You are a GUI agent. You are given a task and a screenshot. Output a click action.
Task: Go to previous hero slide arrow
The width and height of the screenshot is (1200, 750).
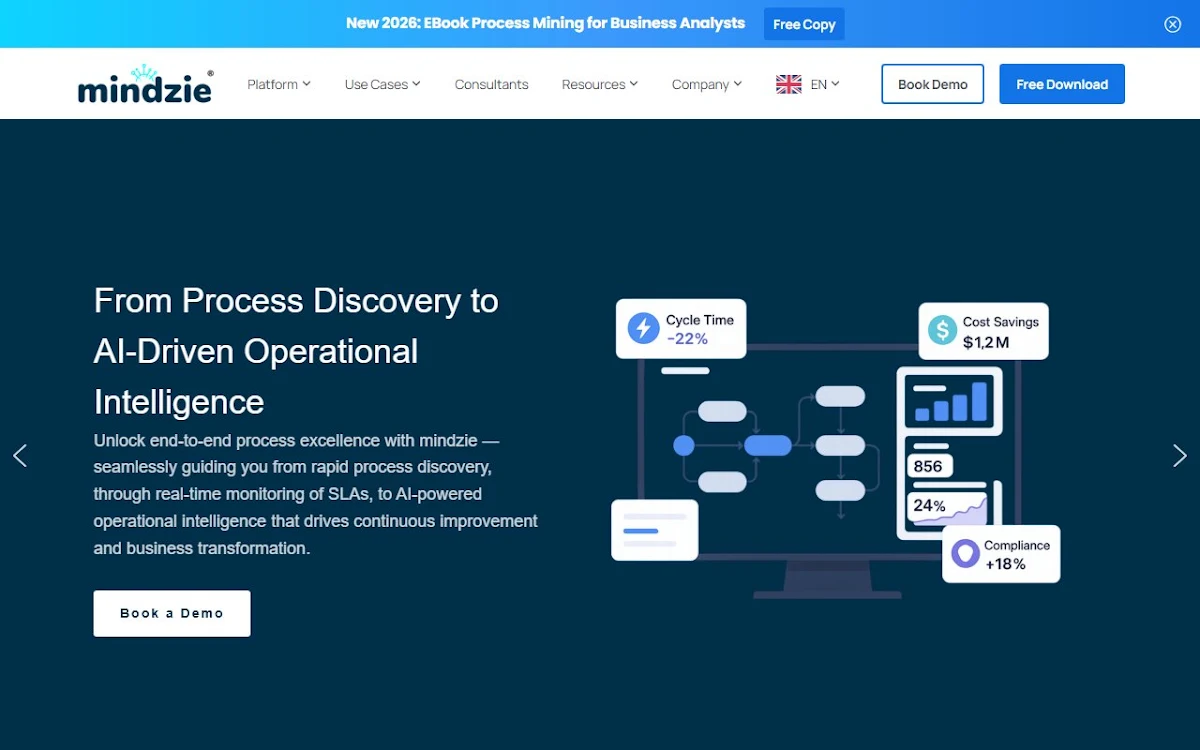click(20, 456)
